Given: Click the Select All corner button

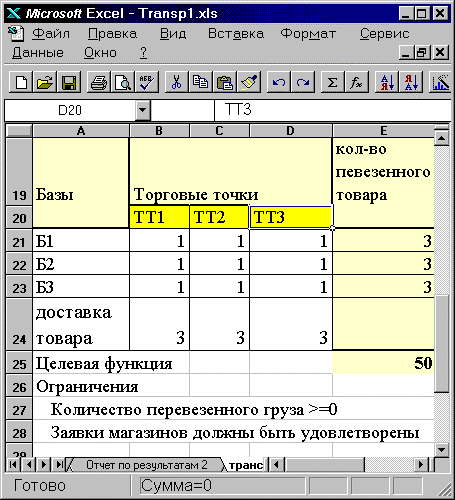Looking at the screenshot, I should pos(19,130).
